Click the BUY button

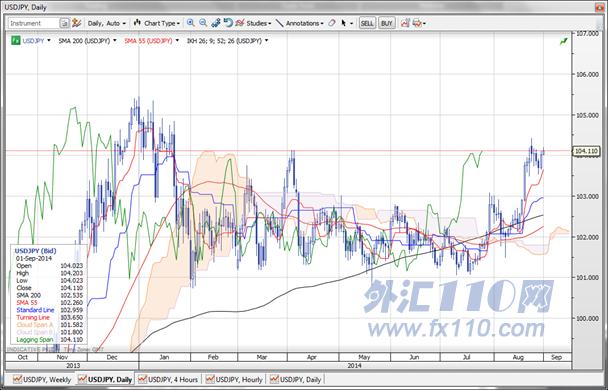[x=387, y=23]
